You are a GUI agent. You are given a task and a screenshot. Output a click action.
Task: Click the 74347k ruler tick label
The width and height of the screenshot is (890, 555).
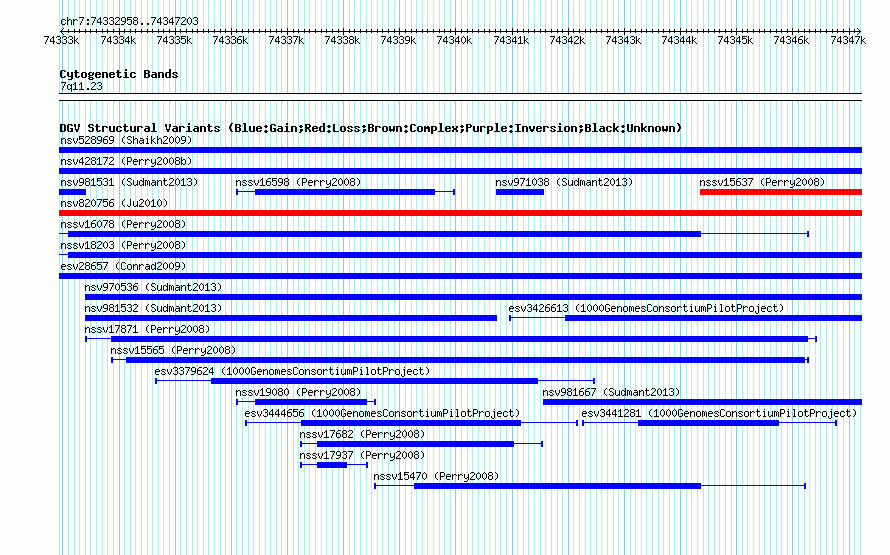(848, 40)
